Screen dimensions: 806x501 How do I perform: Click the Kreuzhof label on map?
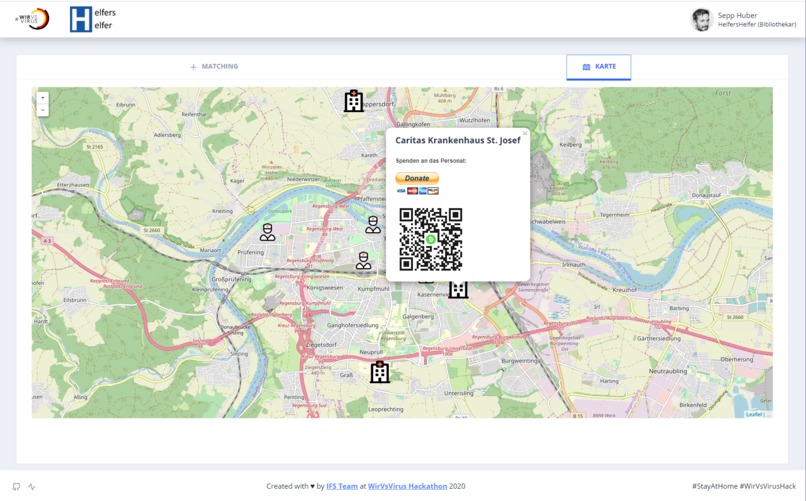[625, 290]
